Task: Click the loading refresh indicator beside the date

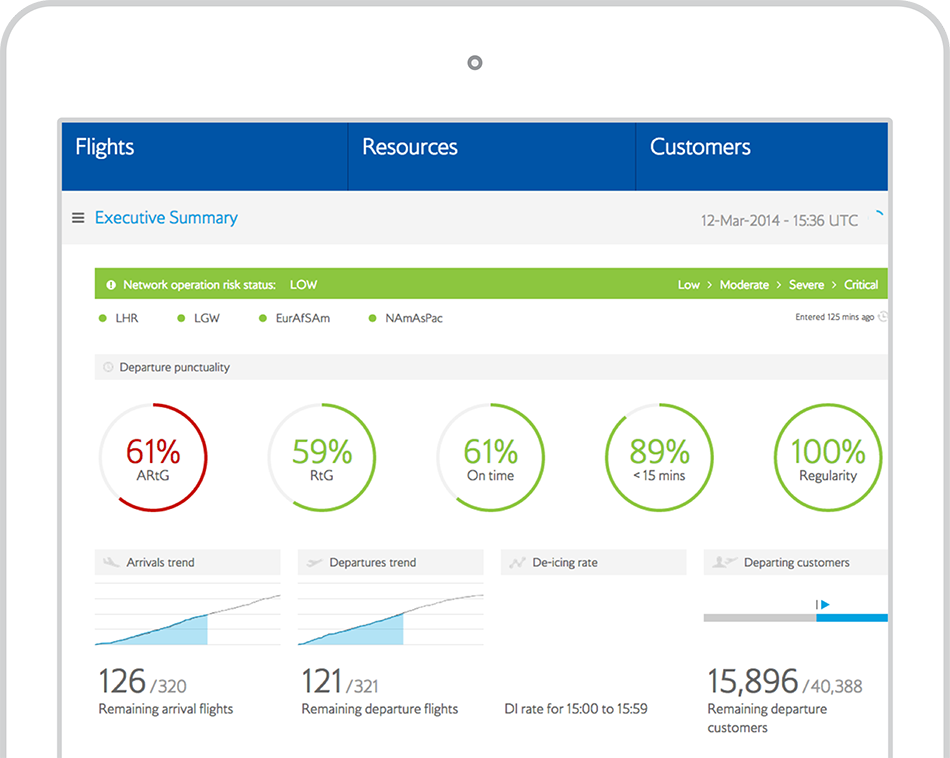Action: click(879, 214)
